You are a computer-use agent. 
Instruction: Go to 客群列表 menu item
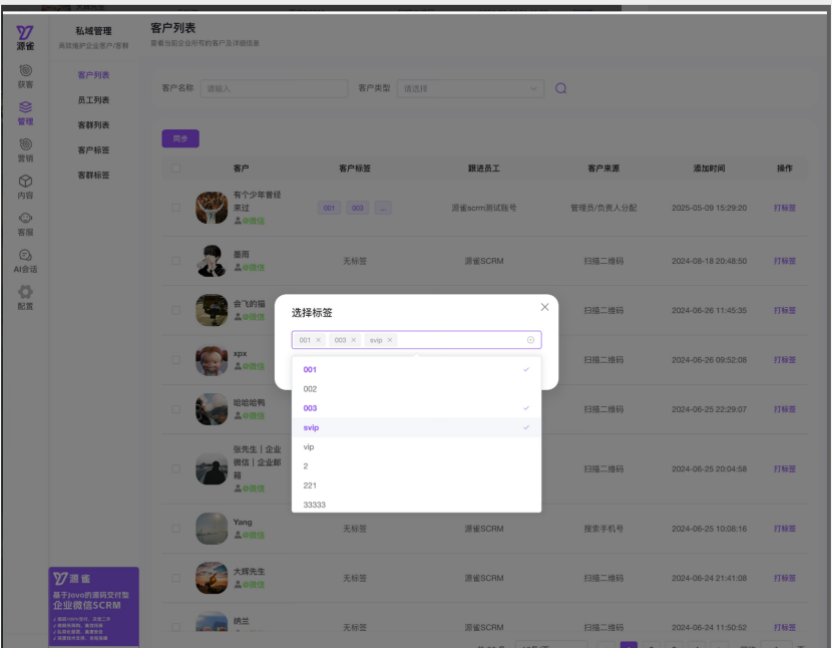(93, 125)
